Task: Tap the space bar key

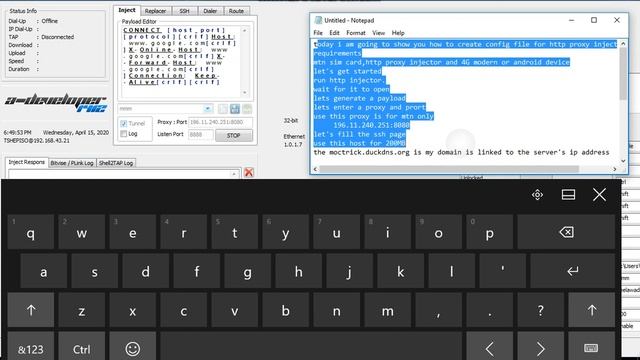Action: coord(311,348)
